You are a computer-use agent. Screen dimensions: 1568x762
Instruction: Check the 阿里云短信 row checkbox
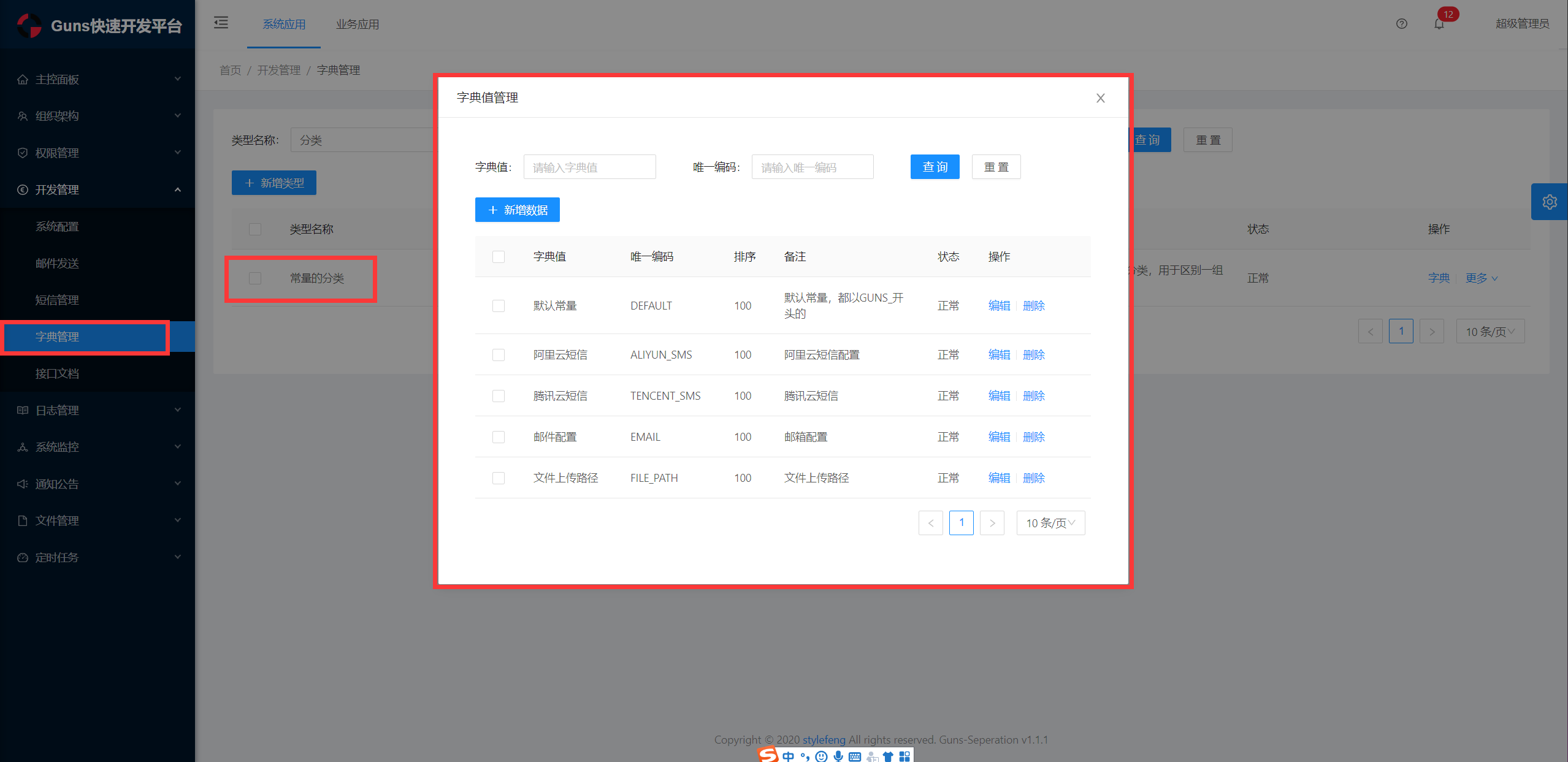pyautogui.click(x=498, y=355)
